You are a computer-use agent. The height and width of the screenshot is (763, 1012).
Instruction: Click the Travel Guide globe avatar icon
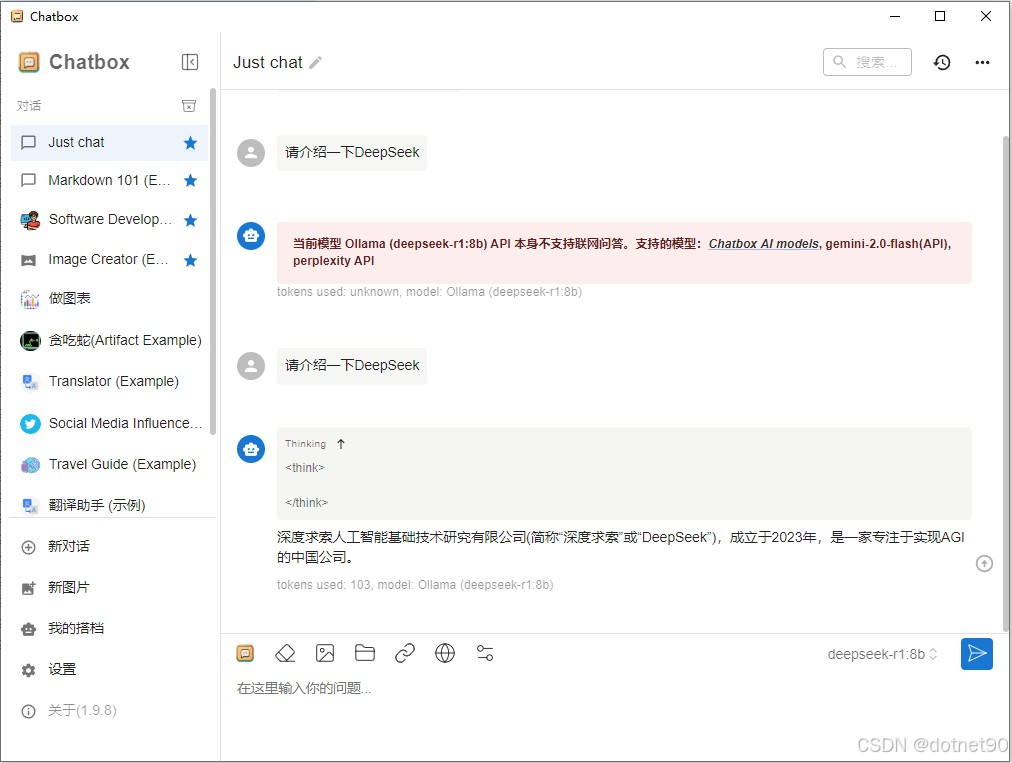[x=30, y=465]
